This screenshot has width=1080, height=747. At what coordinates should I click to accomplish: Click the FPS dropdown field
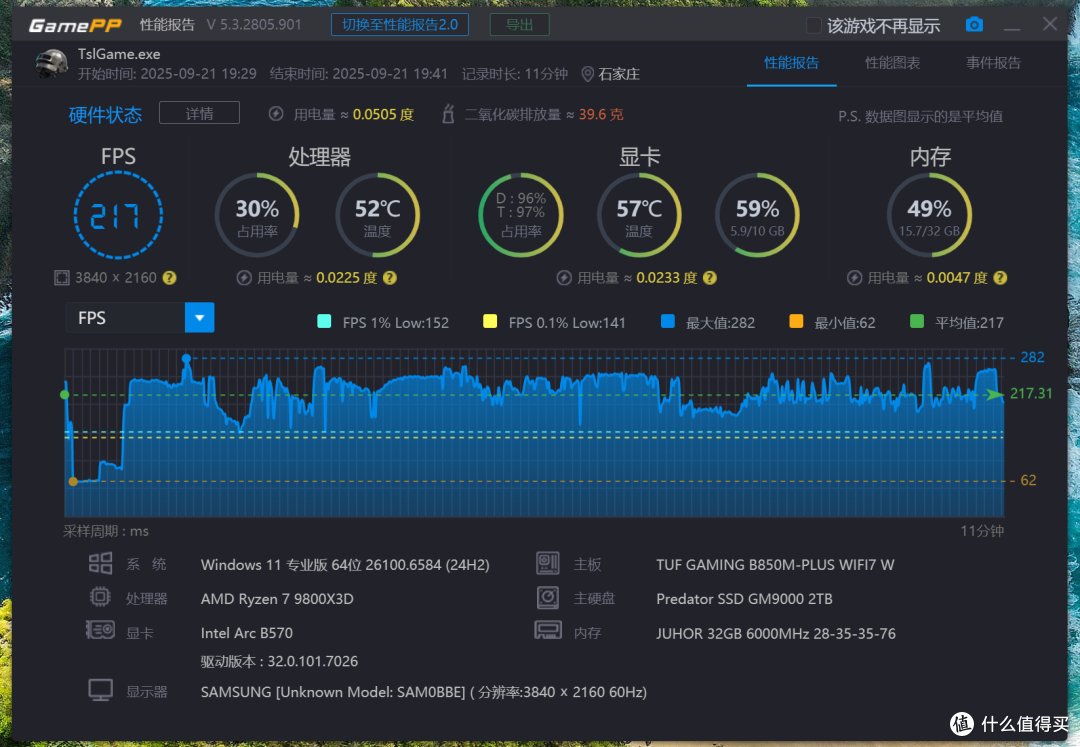pos(140,317)
